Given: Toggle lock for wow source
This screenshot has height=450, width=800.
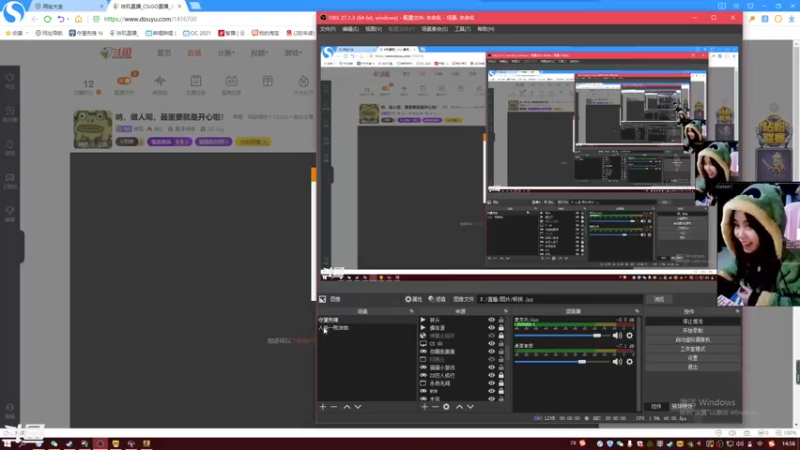Looking at the screenshot, I should pyautogui.click(x=501, y=391).
